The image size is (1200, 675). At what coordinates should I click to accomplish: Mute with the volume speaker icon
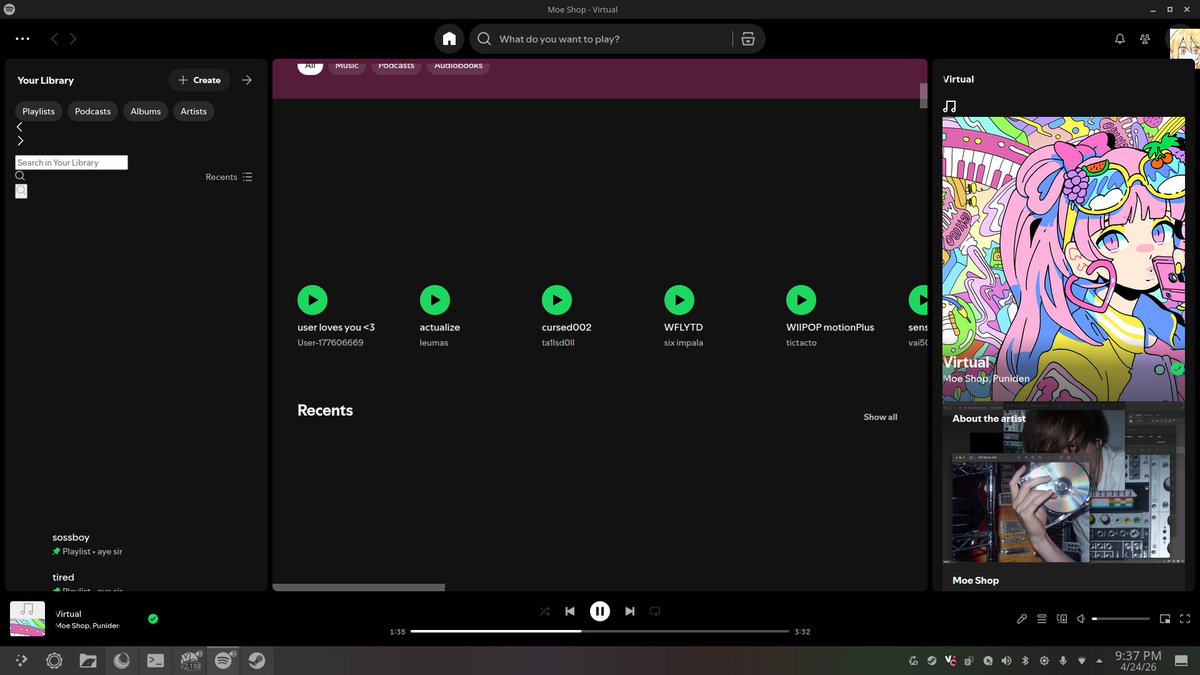[x=1081, y=619]
